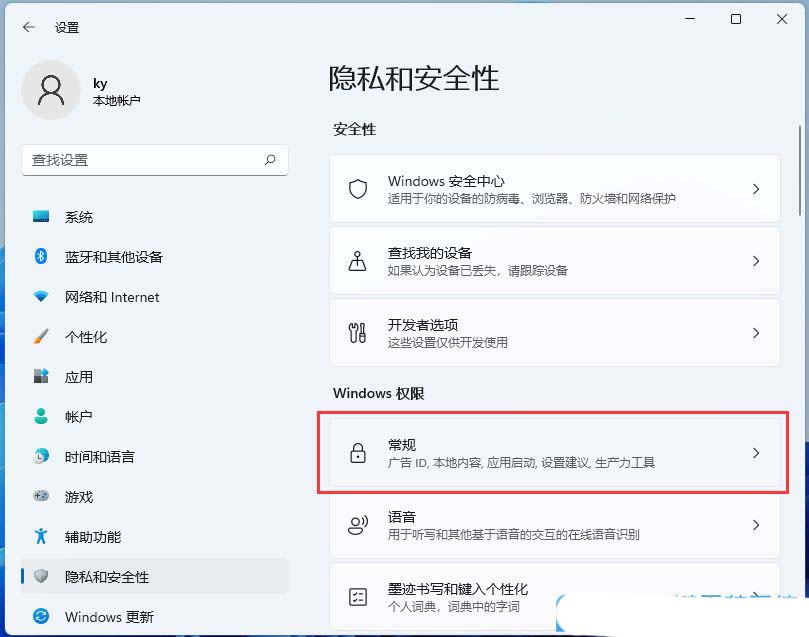The width and height of the screenshot is (809, 637).
Task: Select the 应用 apps icon
Action: 41,377
